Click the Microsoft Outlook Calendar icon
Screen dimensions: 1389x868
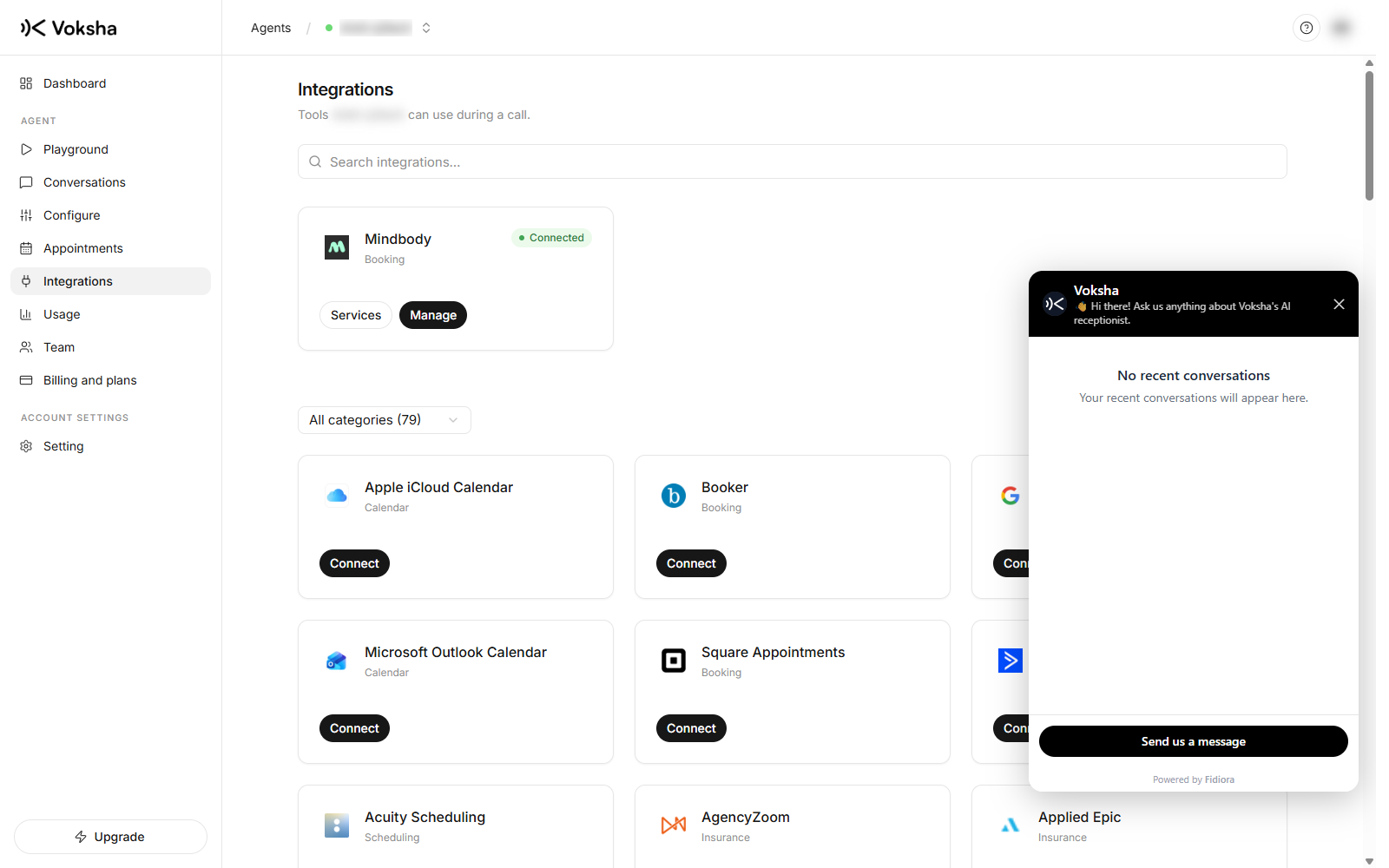[337, 661]
